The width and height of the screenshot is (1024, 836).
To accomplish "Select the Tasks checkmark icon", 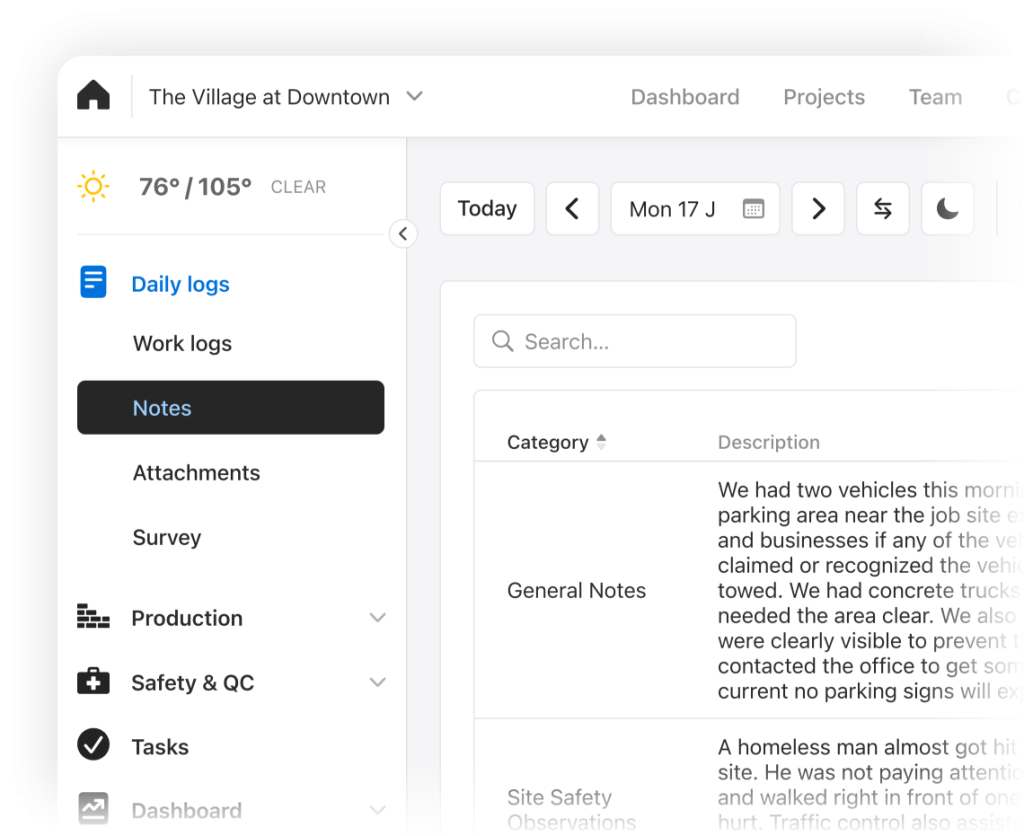I will point(93,746).
